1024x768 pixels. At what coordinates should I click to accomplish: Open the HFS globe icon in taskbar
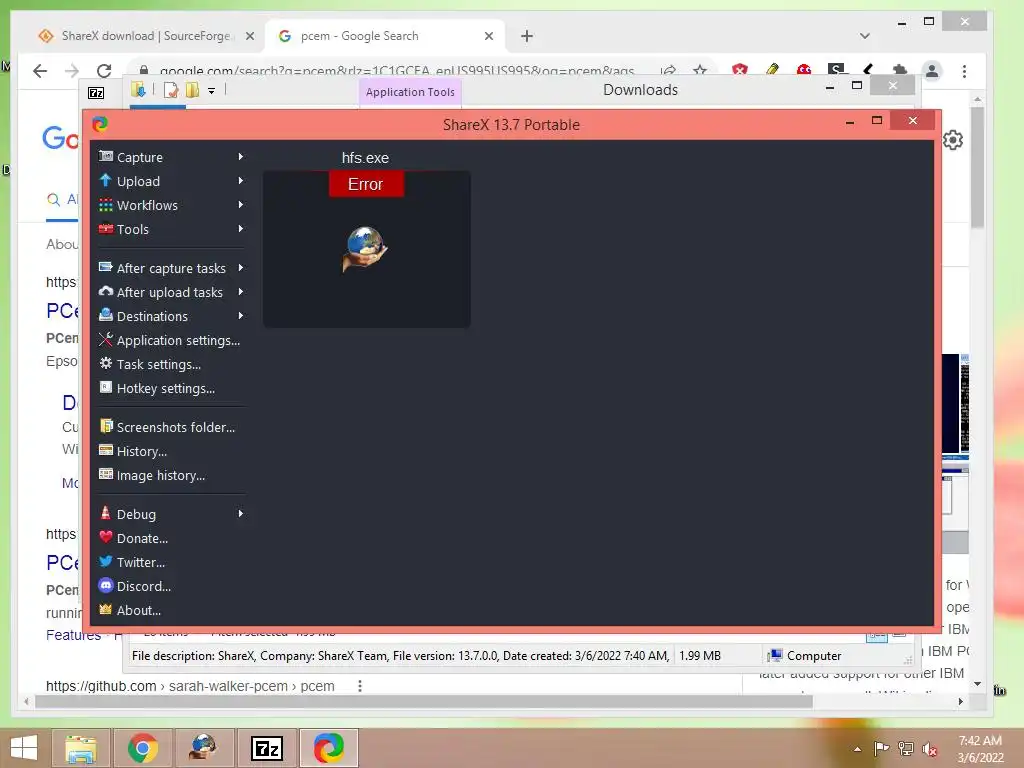pos(204,748)
